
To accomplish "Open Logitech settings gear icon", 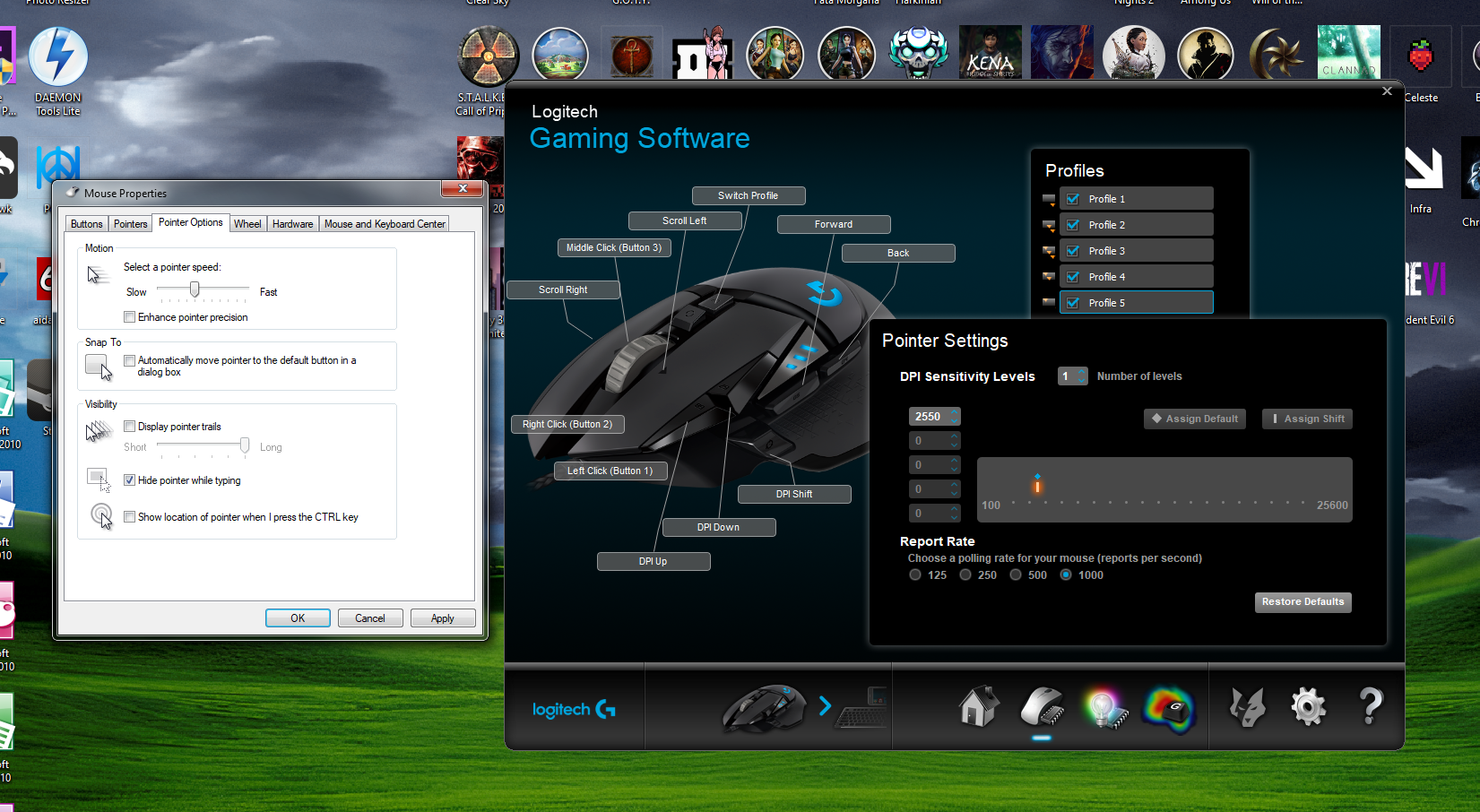I will coord(1308,707).
